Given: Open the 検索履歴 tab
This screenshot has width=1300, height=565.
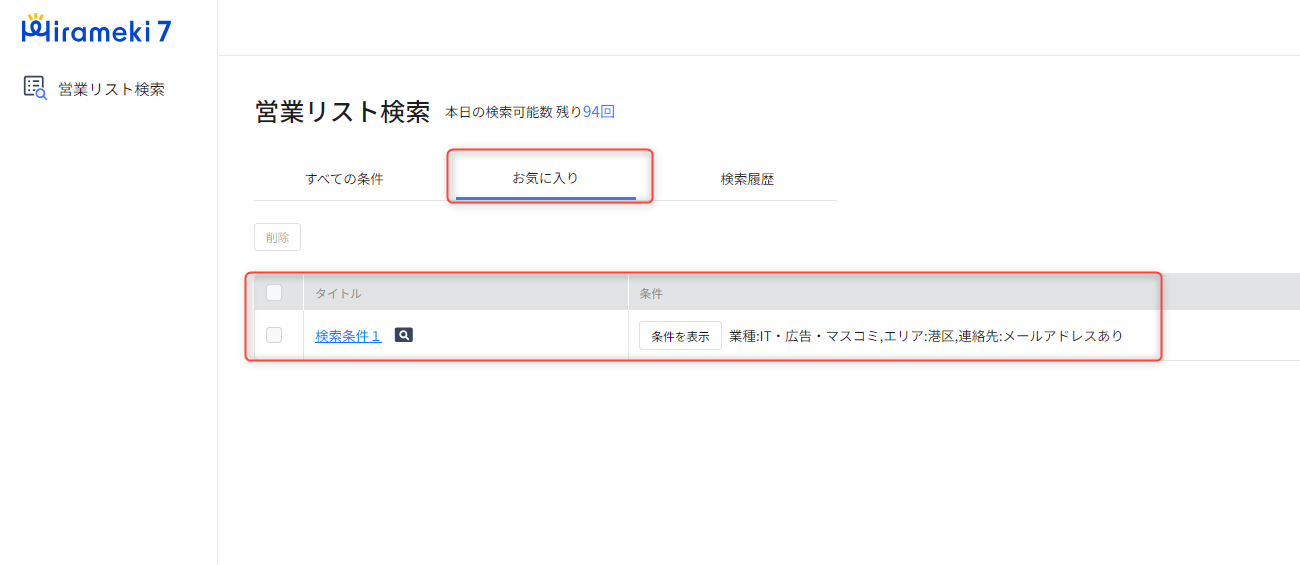Looking at the screenshot, I should coord(747,179).
